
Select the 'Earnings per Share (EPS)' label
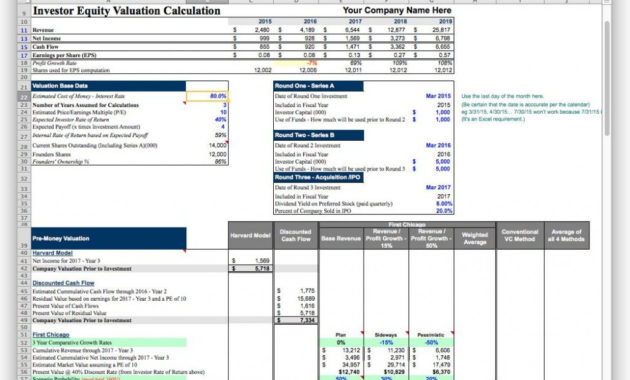click(64, 55)
